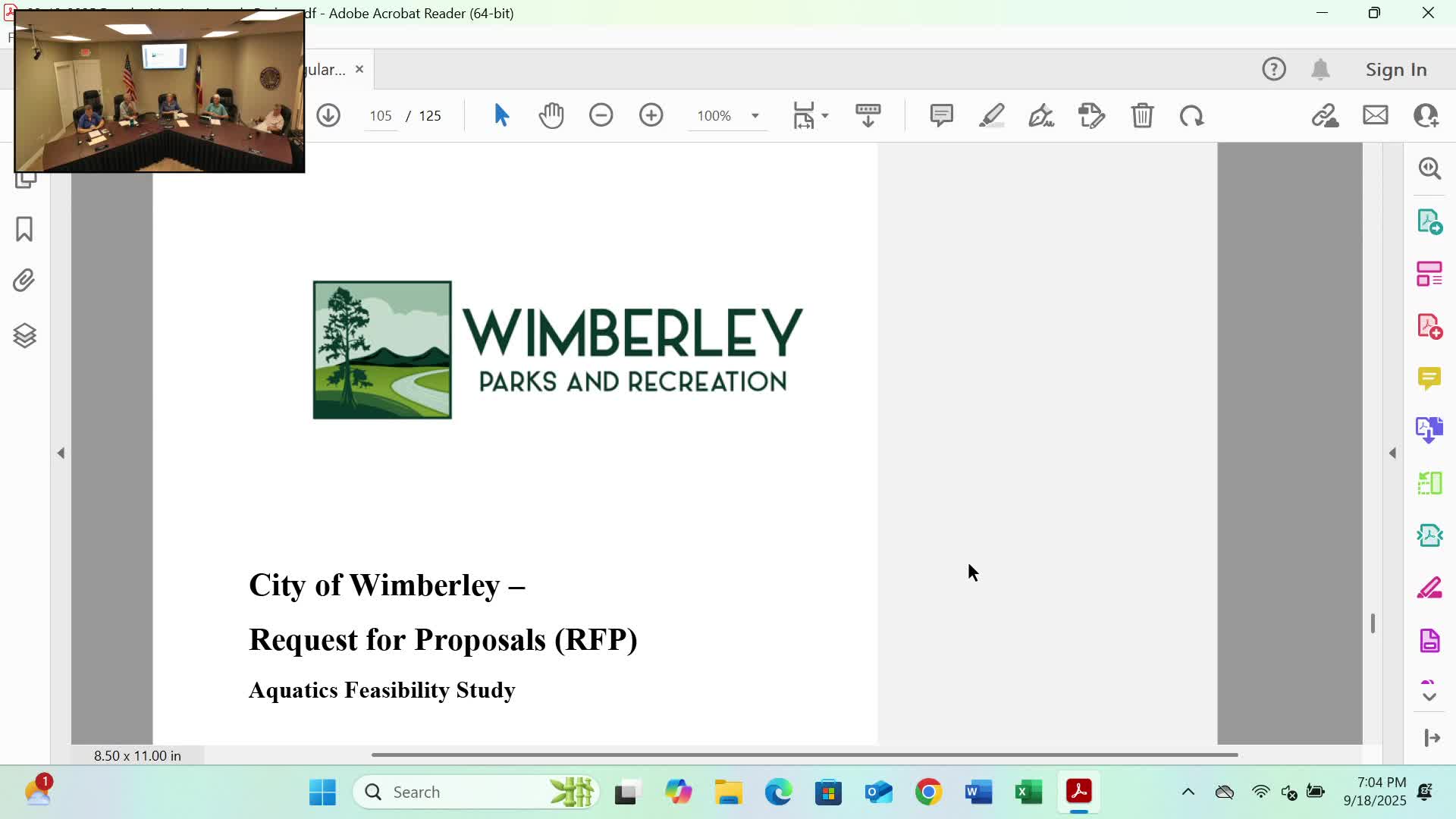Viewport: 1456px width, 819px height.
Task: Open Microsoft Word from the taskbar
Action: coord(978,792)
